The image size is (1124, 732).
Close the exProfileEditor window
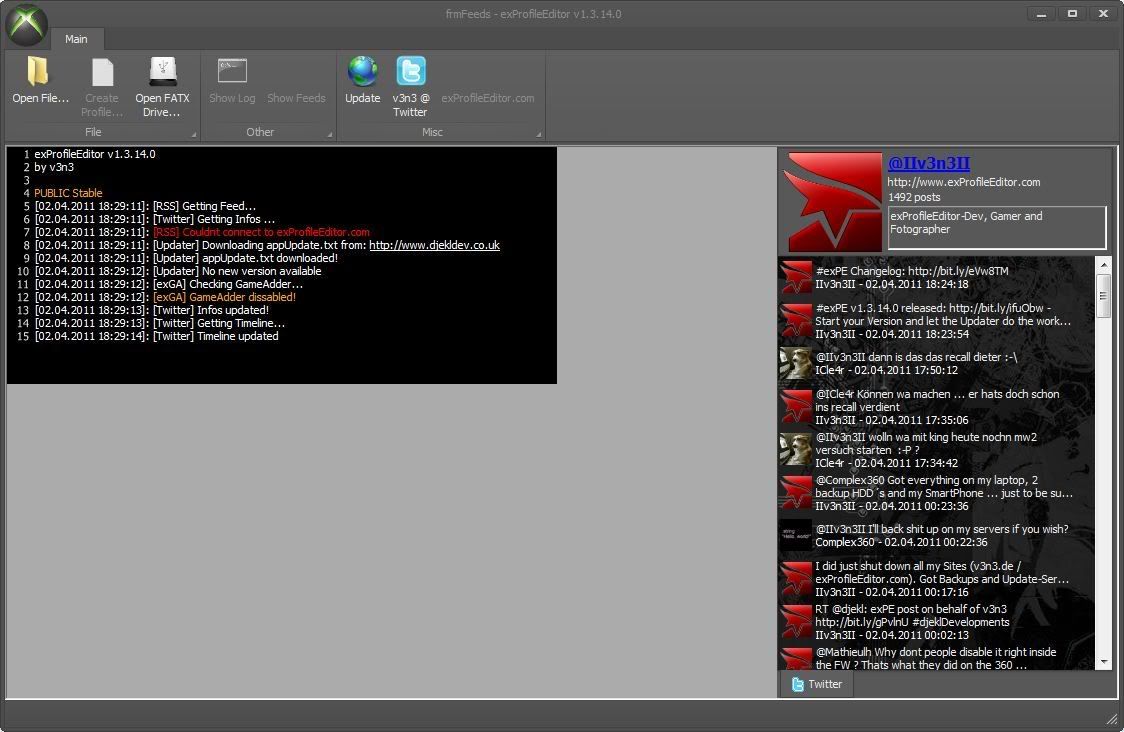click(x=1104, y=14)
